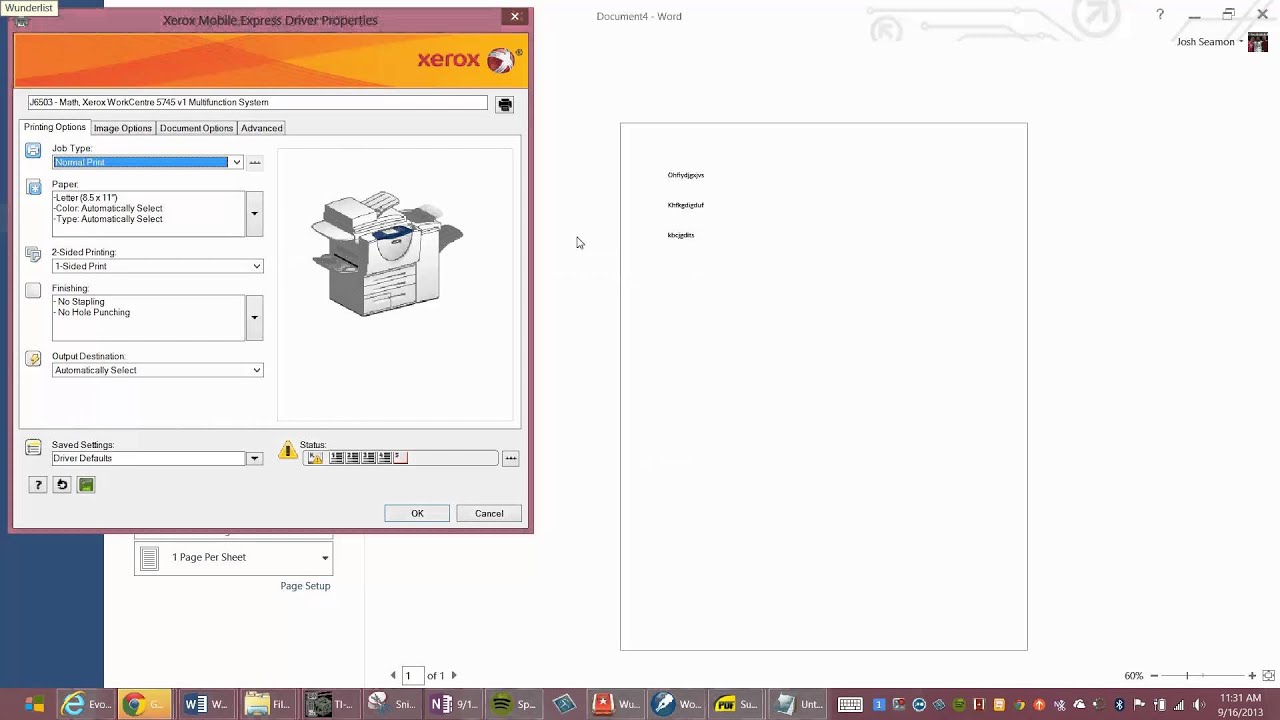Click the Wunderlist window tab label
This screenshot has width=1280, height=720.
[29, 7]
